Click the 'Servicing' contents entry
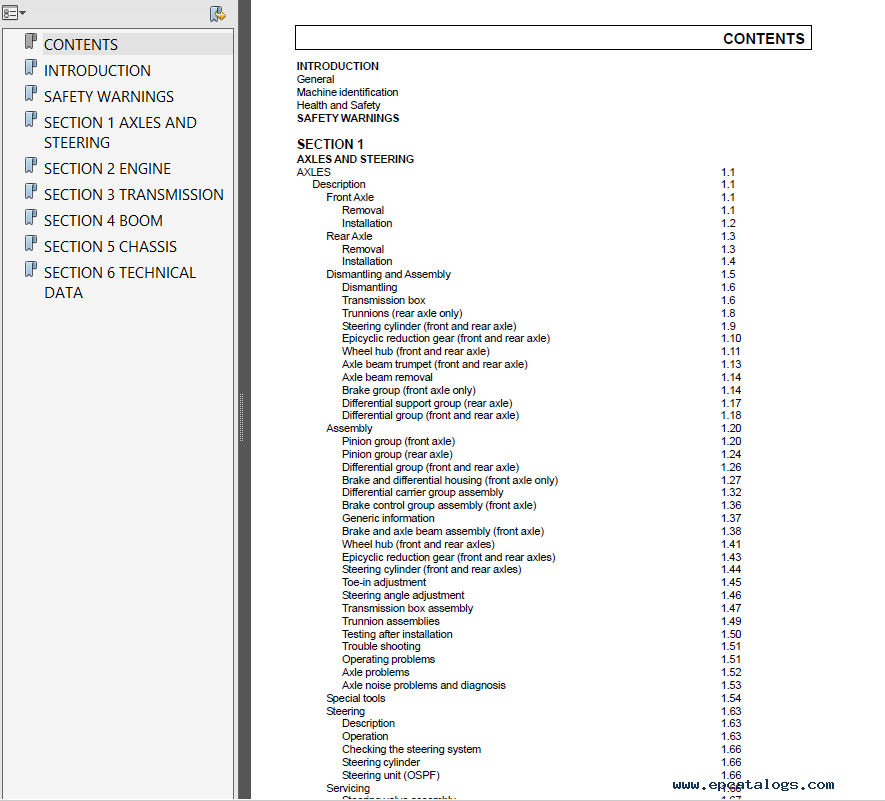Viewport: 885px width, 801px height. pyautogui.click(x=348, y=788)
